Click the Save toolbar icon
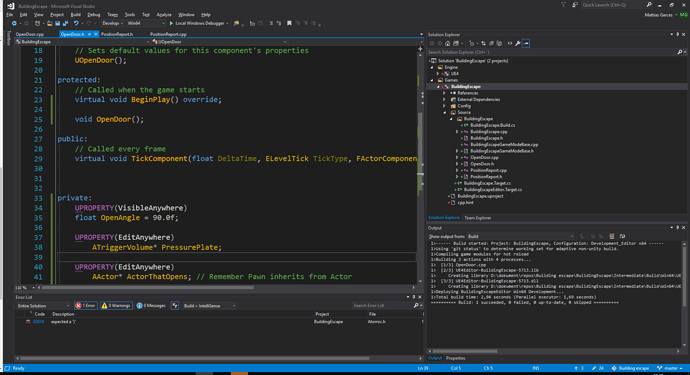The image size is (690, 375). 58,23
